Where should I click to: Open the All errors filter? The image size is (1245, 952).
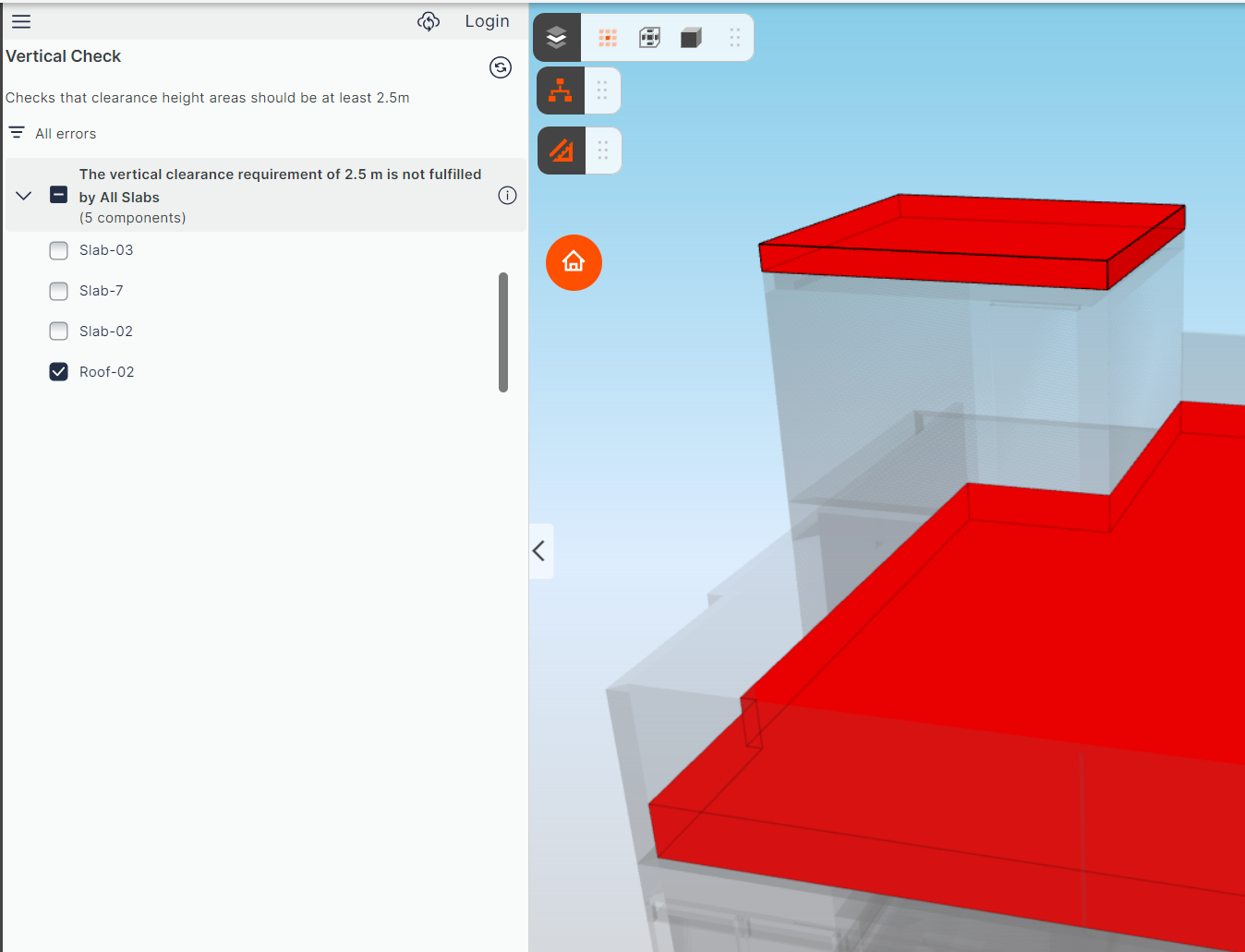tap(53, 134)
